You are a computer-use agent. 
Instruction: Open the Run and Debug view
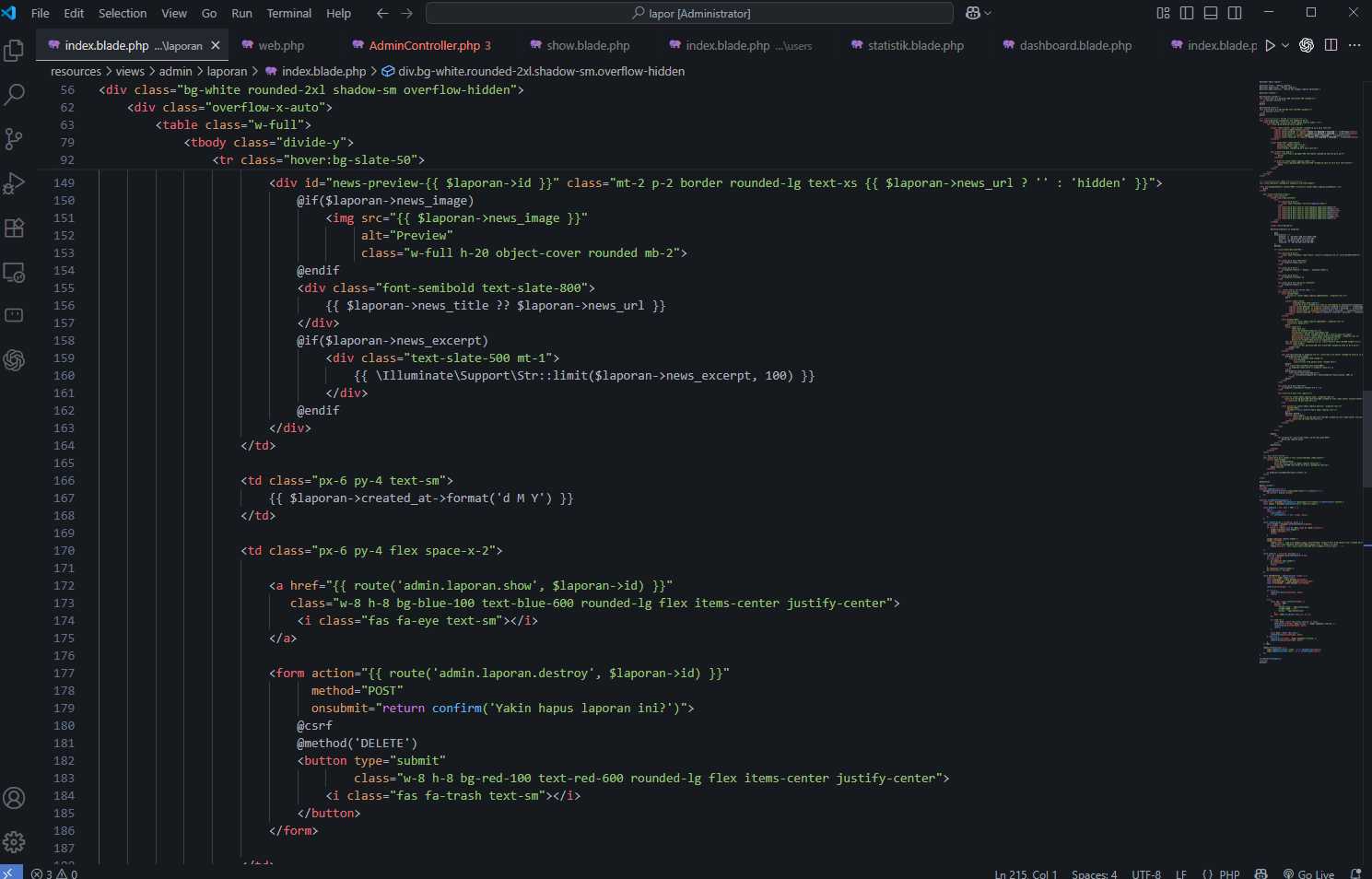(x=14, y=183)
